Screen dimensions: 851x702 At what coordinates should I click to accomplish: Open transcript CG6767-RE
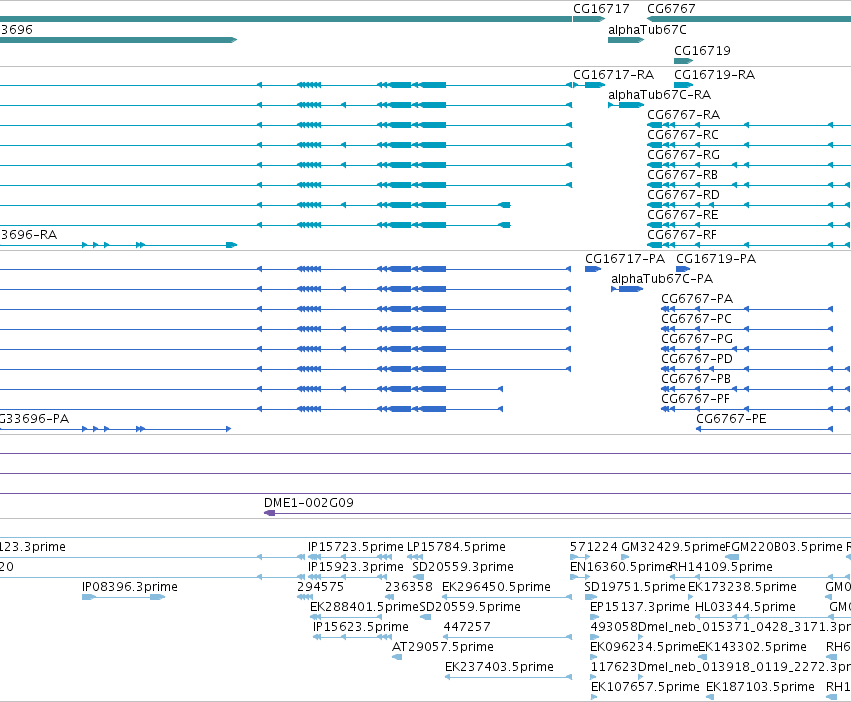[x=683, y=214]
